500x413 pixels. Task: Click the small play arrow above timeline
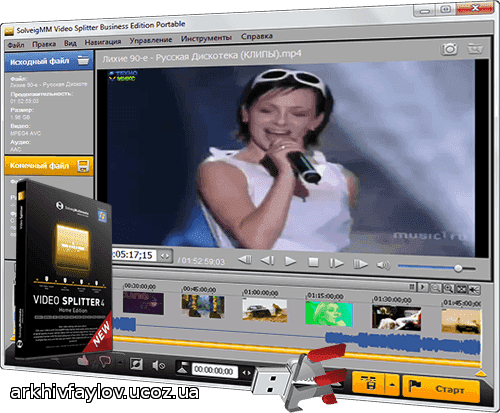[423, 287]
